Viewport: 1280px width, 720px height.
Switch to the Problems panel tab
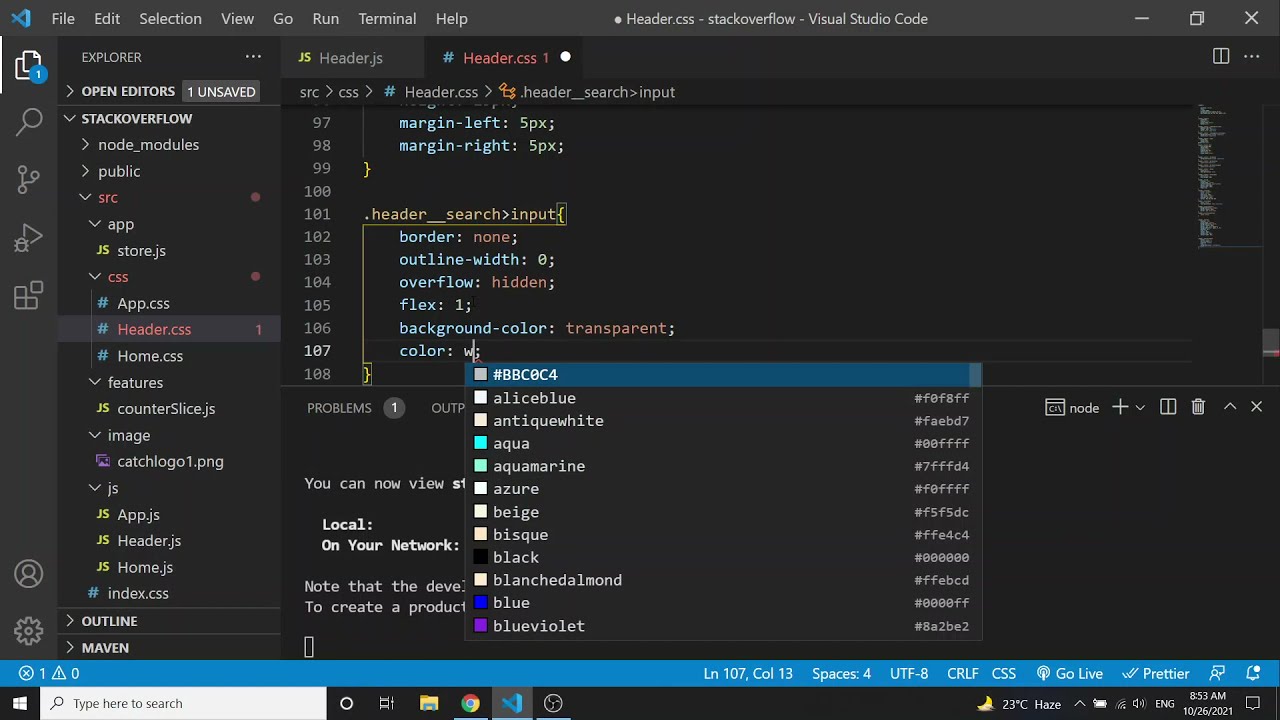point(339,407)
